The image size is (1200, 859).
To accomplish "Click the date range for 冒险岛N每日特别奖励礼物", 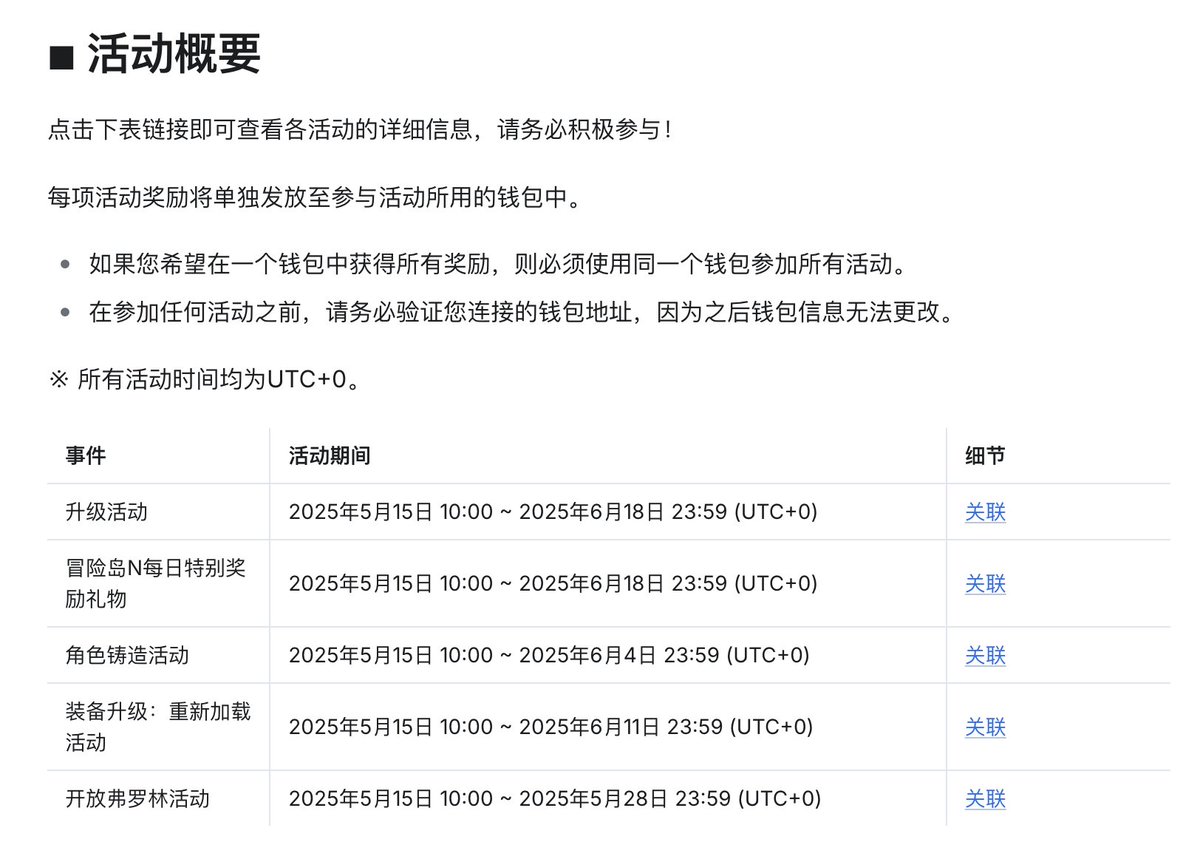I will click(553, 584).
